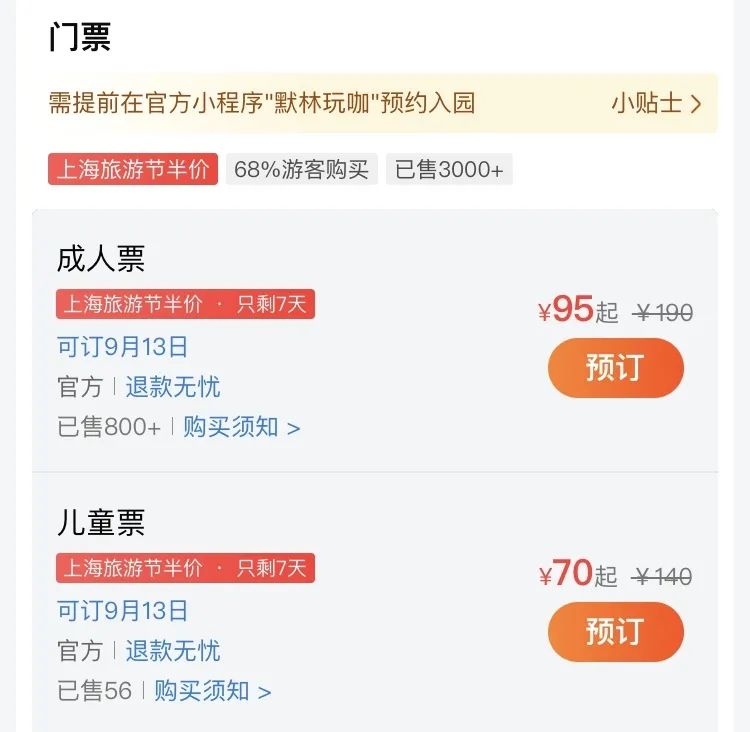The image size is (750, 732).
Task: Tap 退款无忧 under the adult ticket
Action: click(x=173, y=387)
